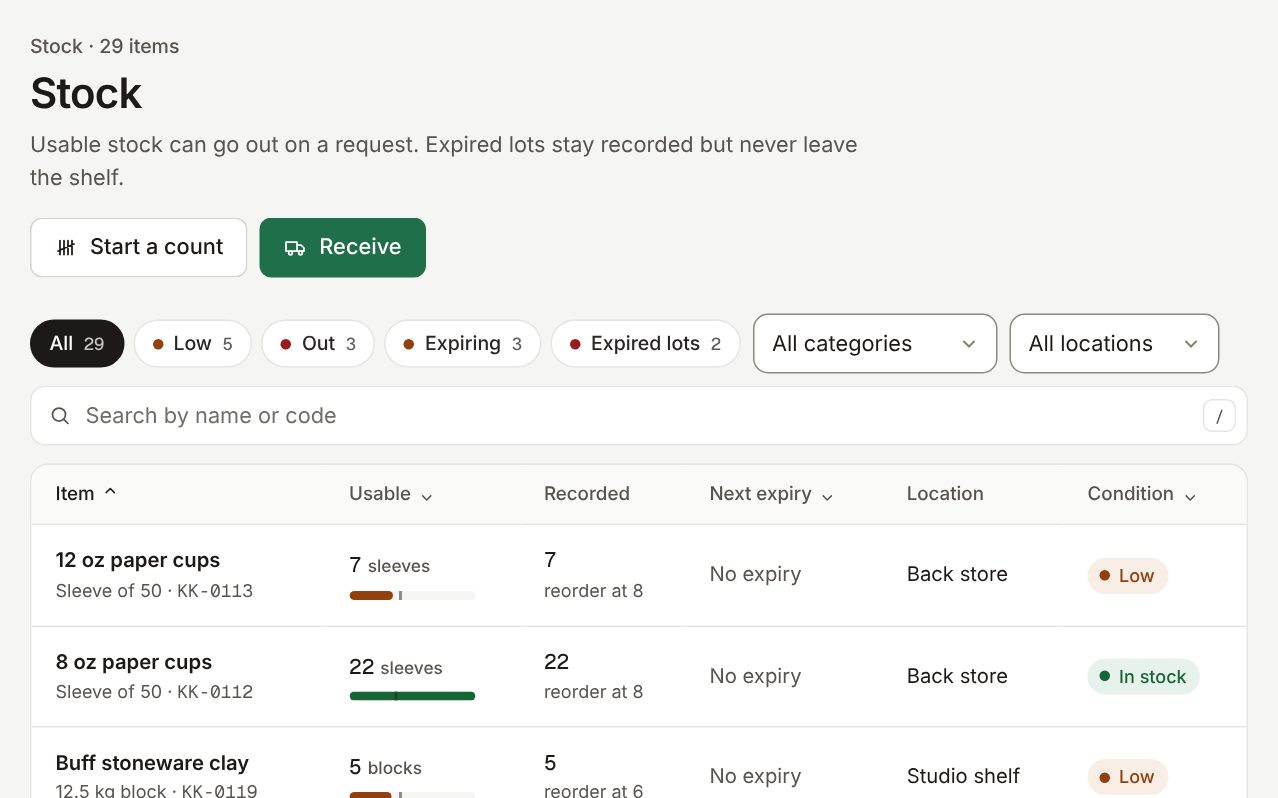This screenshot has height=798, width=1278.
Task: Click the 12 oz paper cups usable bar
Action: [x=412, y=595]
